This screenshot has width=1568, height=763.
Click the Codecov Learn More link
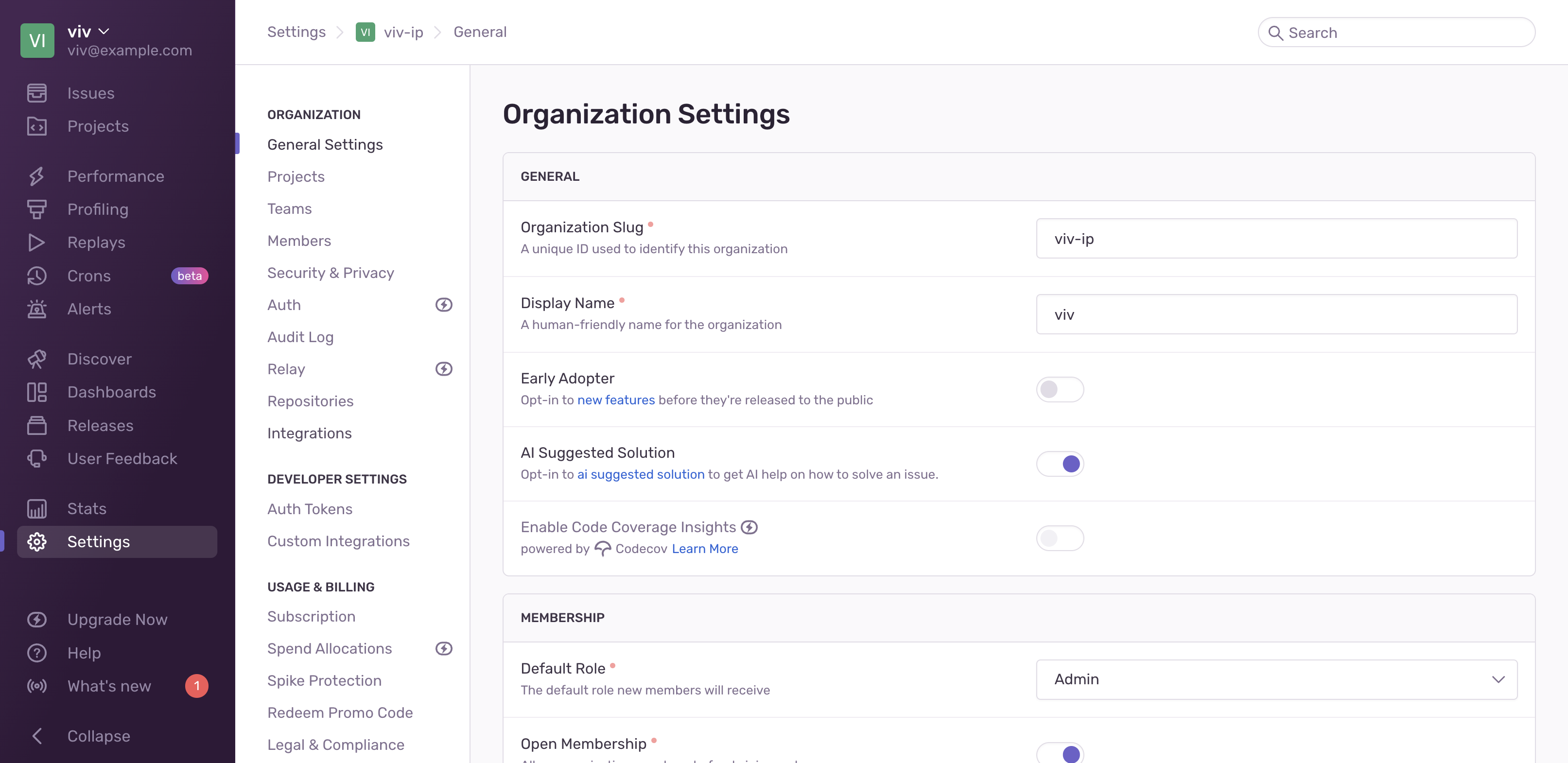click(x=705, y=549)
